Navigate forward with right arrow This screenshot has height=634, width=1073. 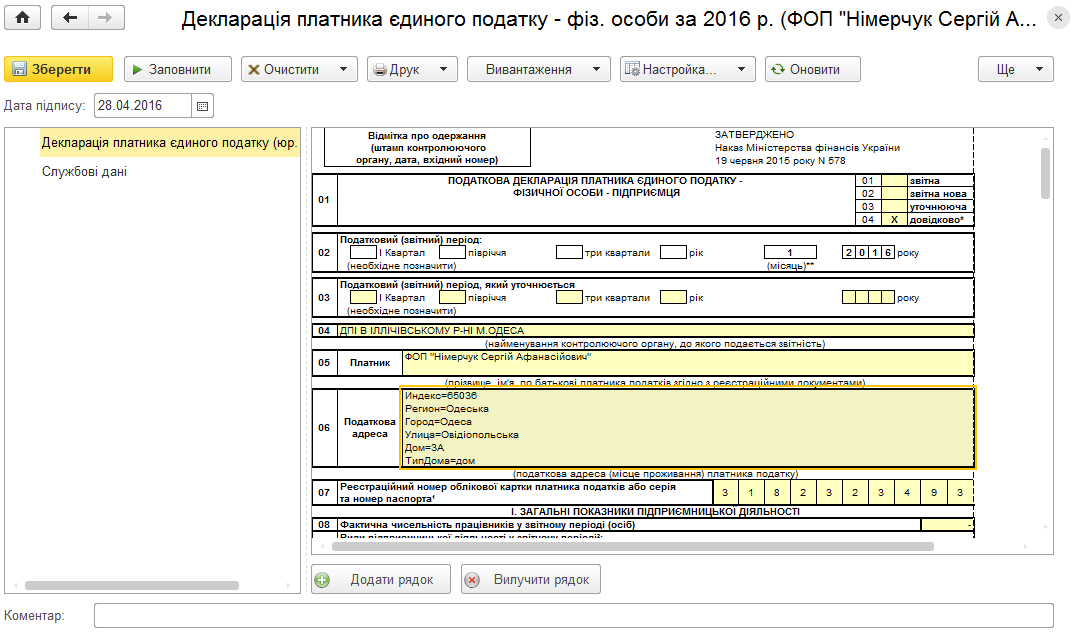pos(105,18)
